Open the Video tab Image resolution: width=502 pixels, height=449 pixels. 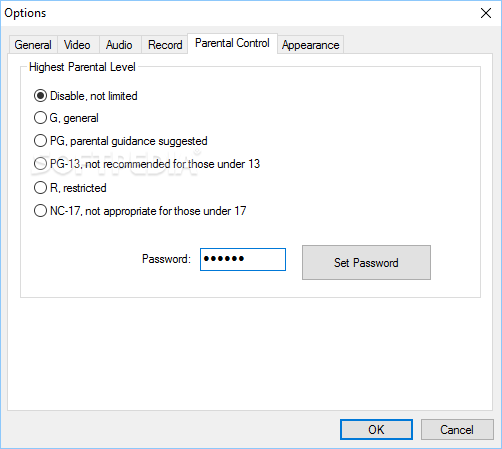coord(77,45)
